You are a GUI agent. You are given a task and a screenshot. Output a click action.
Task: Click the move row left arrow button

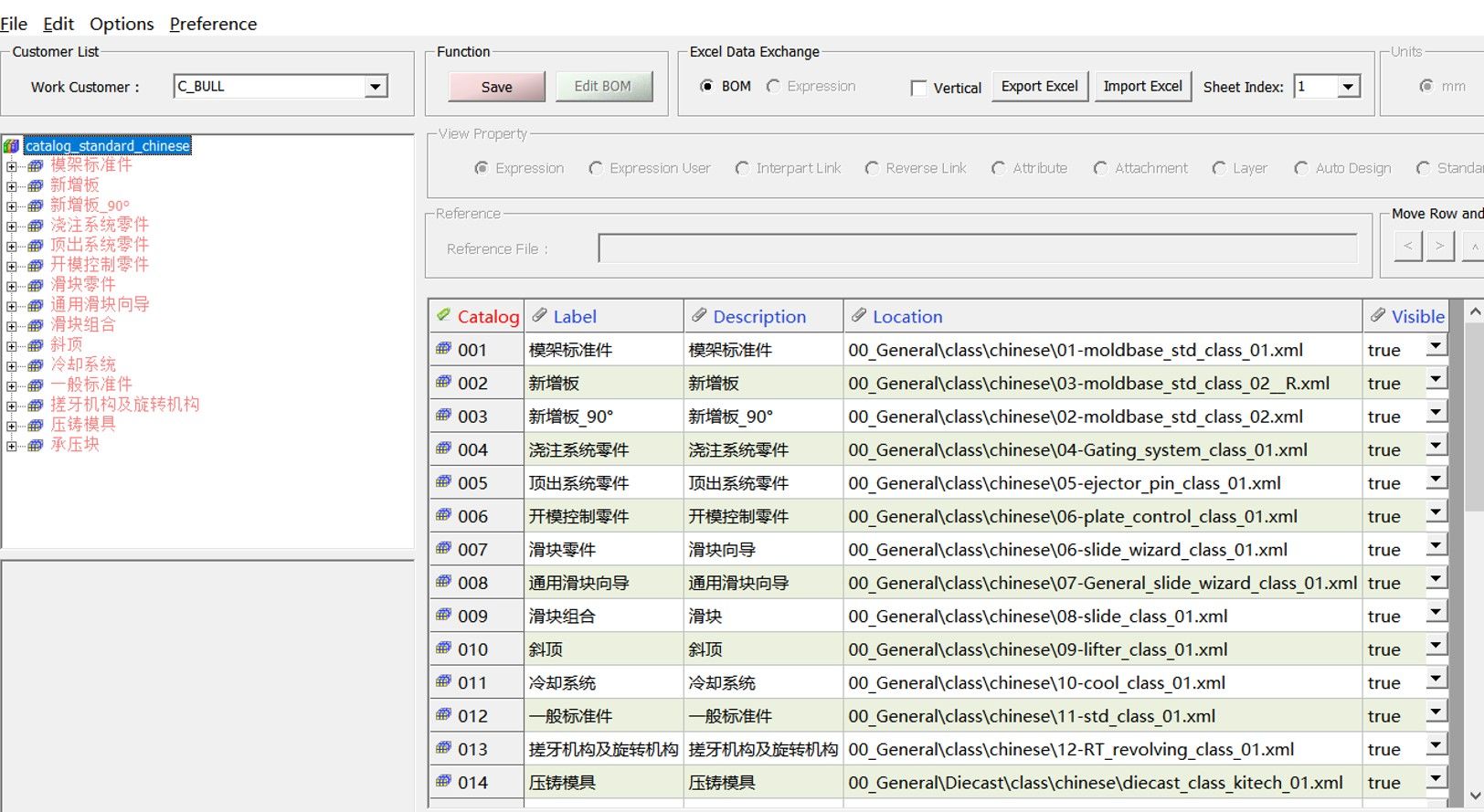click(1408, 246)
